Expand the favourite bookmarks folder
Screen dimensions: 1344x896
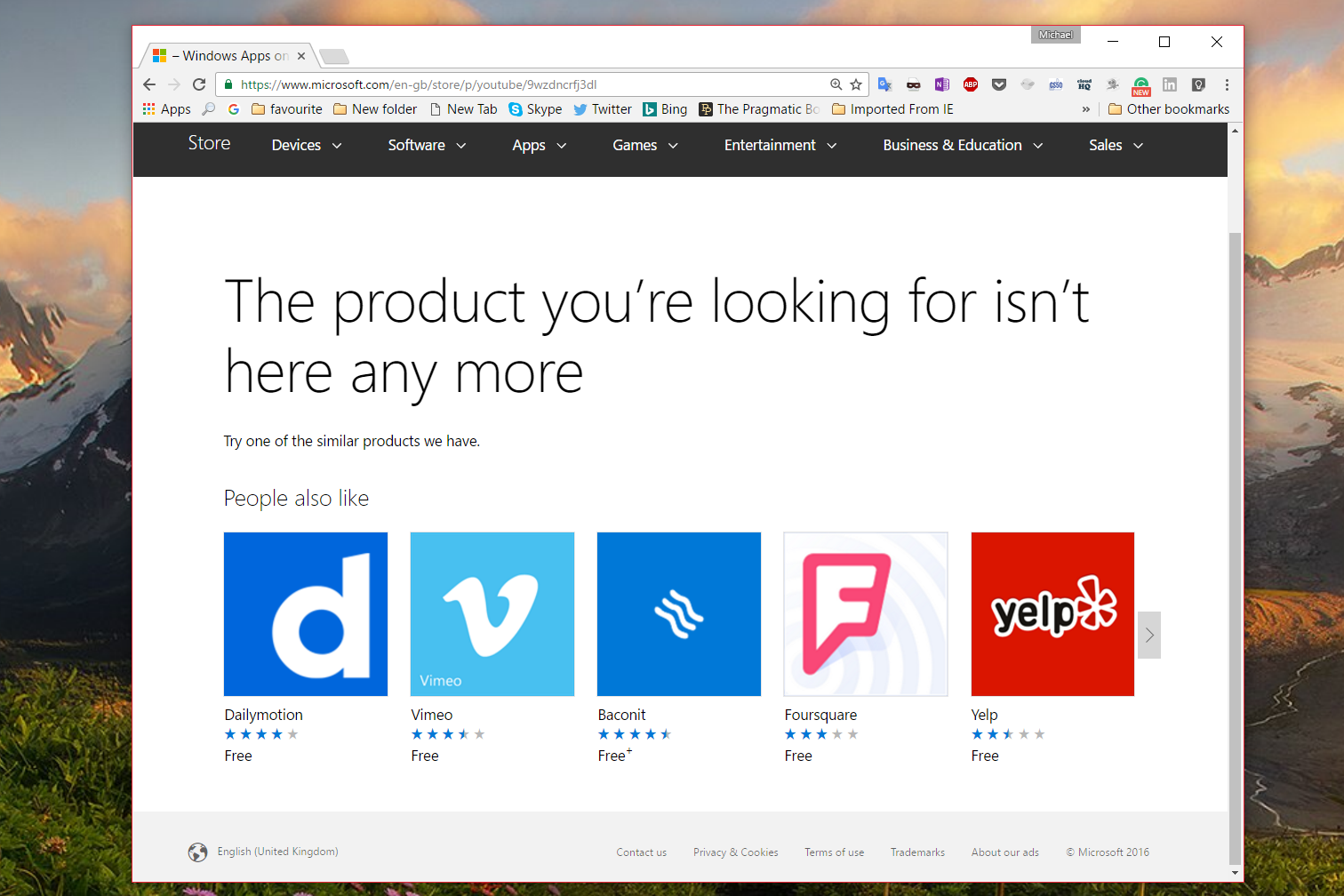point(287,109)
